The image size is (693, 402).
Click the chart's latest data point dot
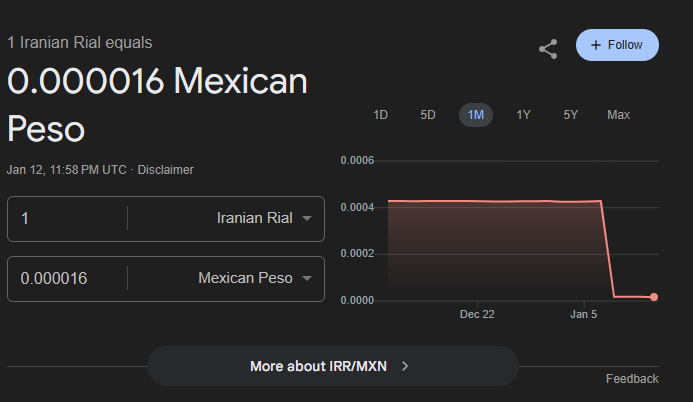point(654,297)
